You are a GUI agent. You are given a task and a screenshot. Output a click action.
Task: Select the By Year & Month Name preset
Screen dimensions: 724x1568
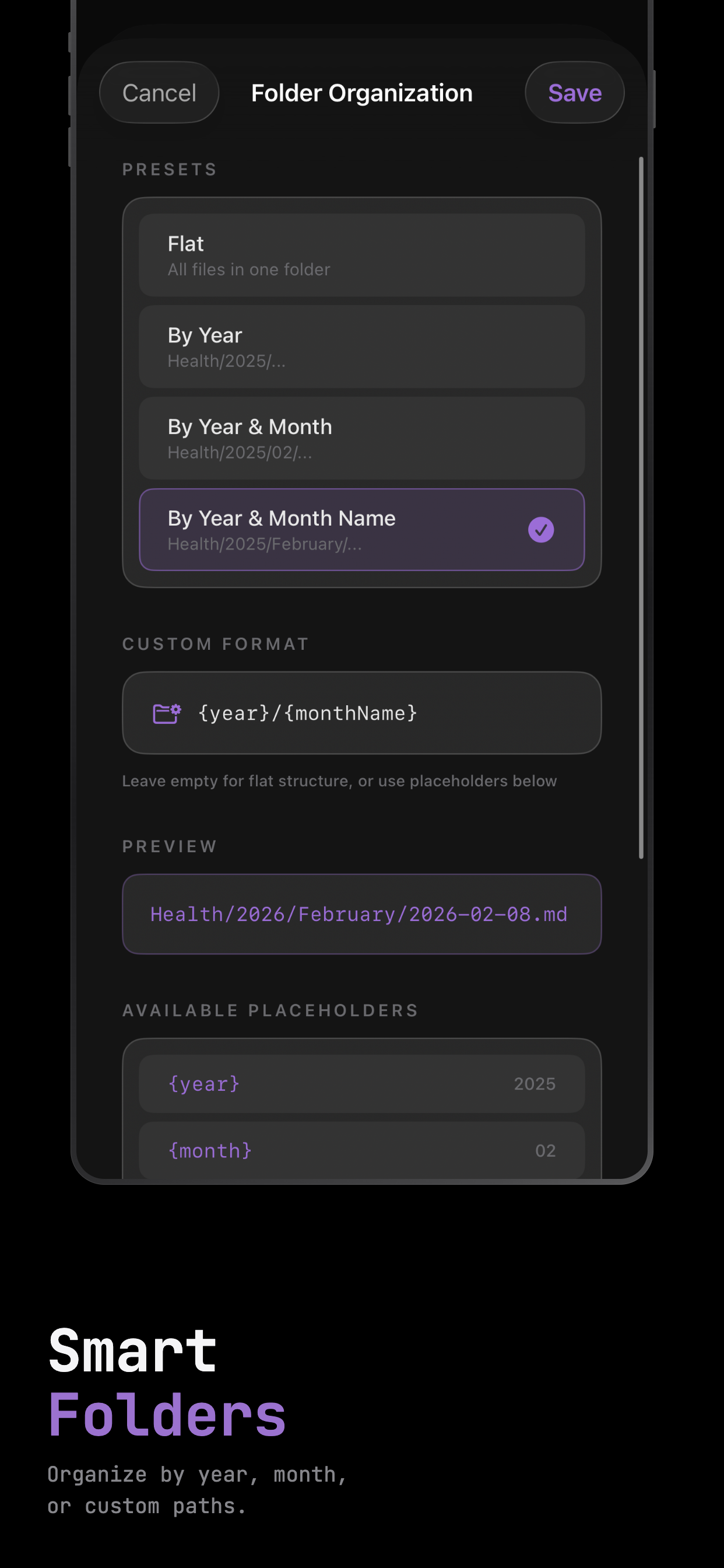[x=361, y=529]
